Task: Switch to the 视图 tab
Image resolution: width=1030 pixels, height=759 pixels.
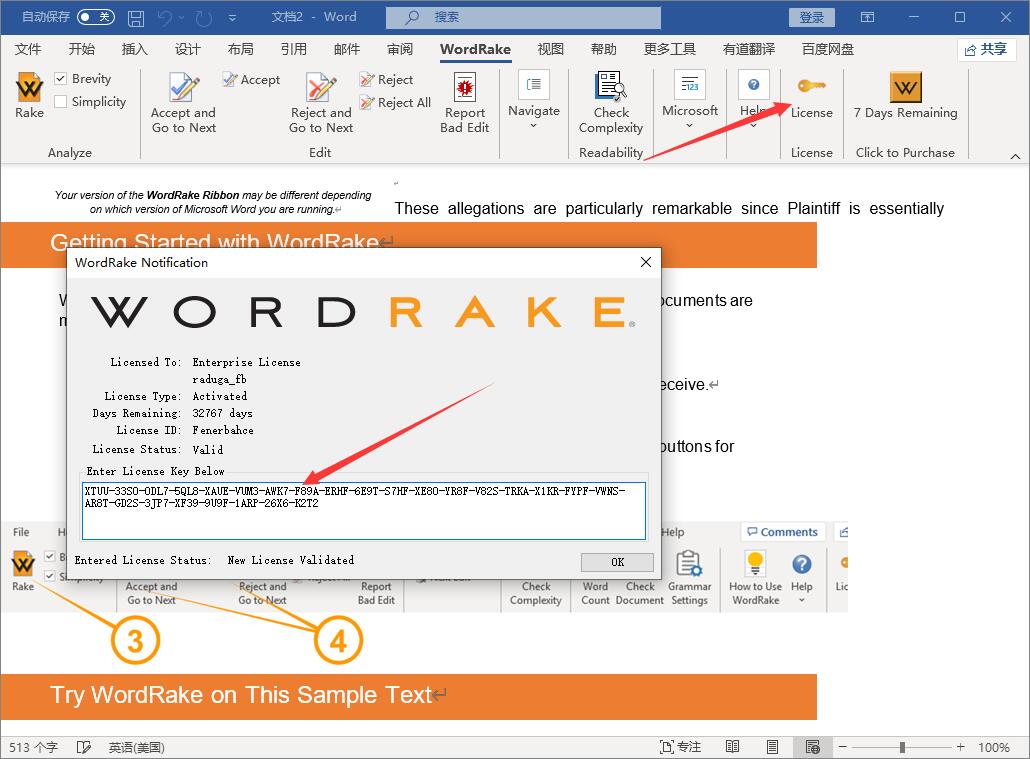Action: tap(550, 49)
